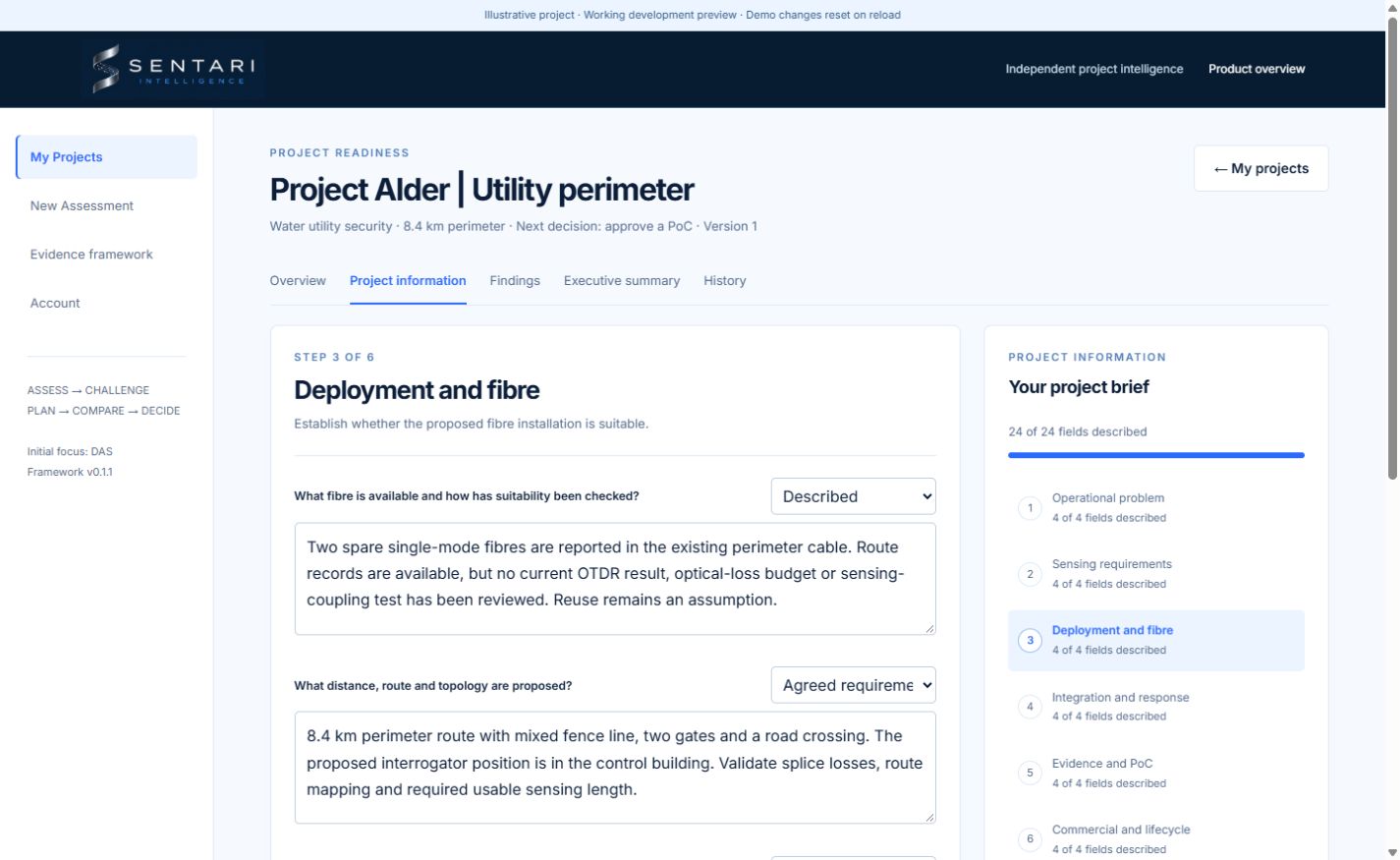1400x860 pixels.
Task: Click the fibre availability text area
Action: (615, 579)
